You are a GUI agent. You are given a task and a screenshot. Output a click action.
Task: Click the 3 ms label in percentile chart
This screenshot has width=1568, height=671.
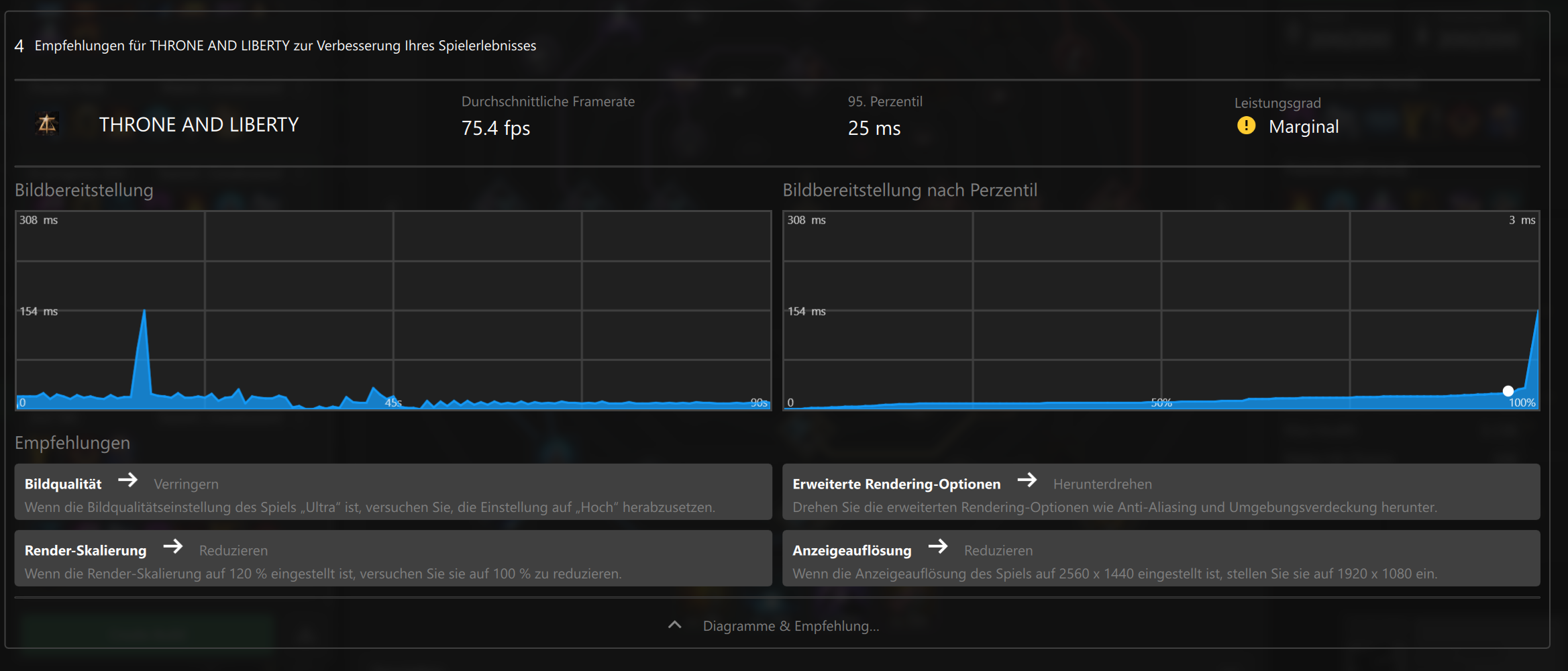click(1522, 220)
